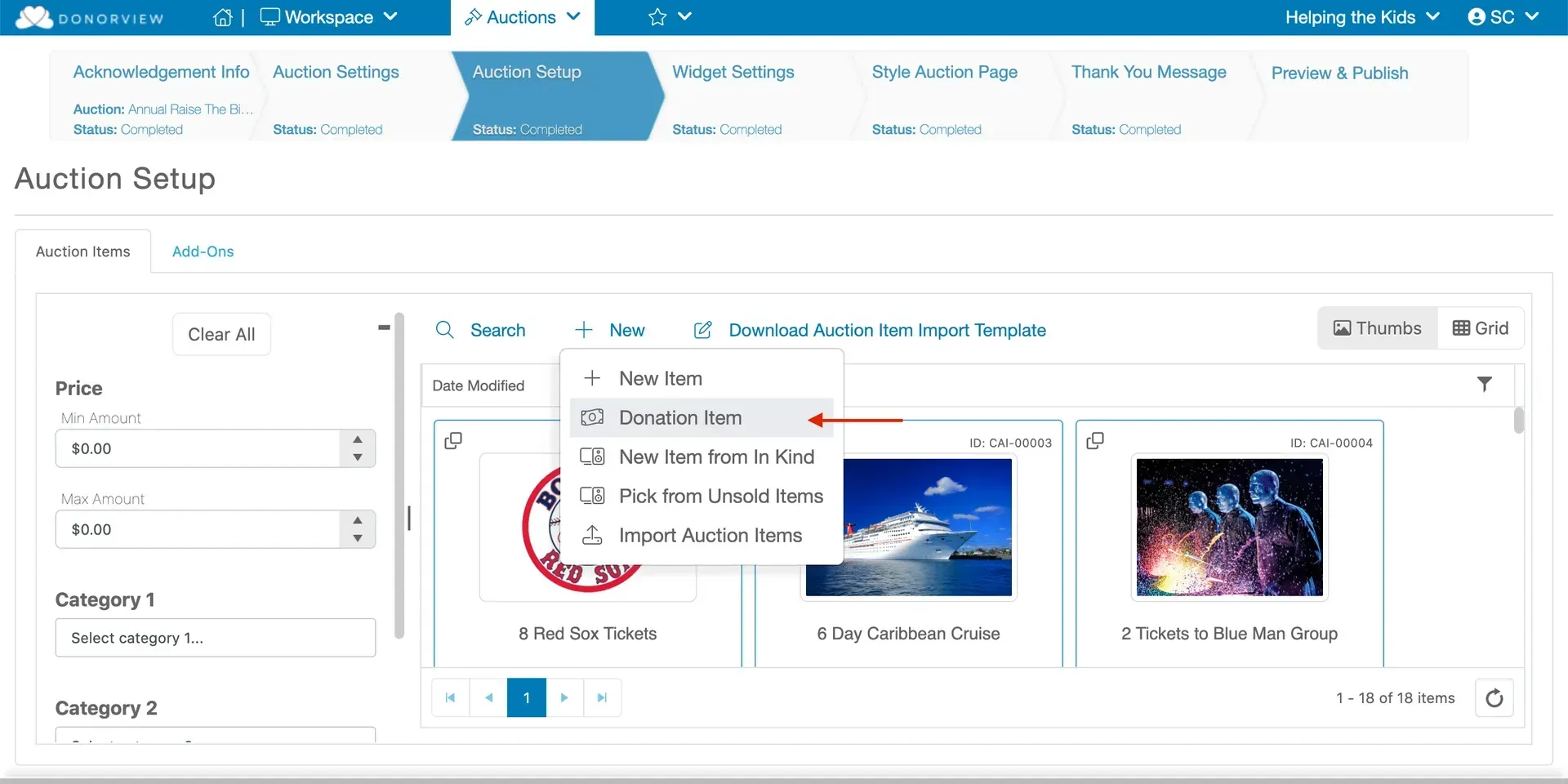
Task: Choose Pick from Unsold Items
Action: (702, 497)
